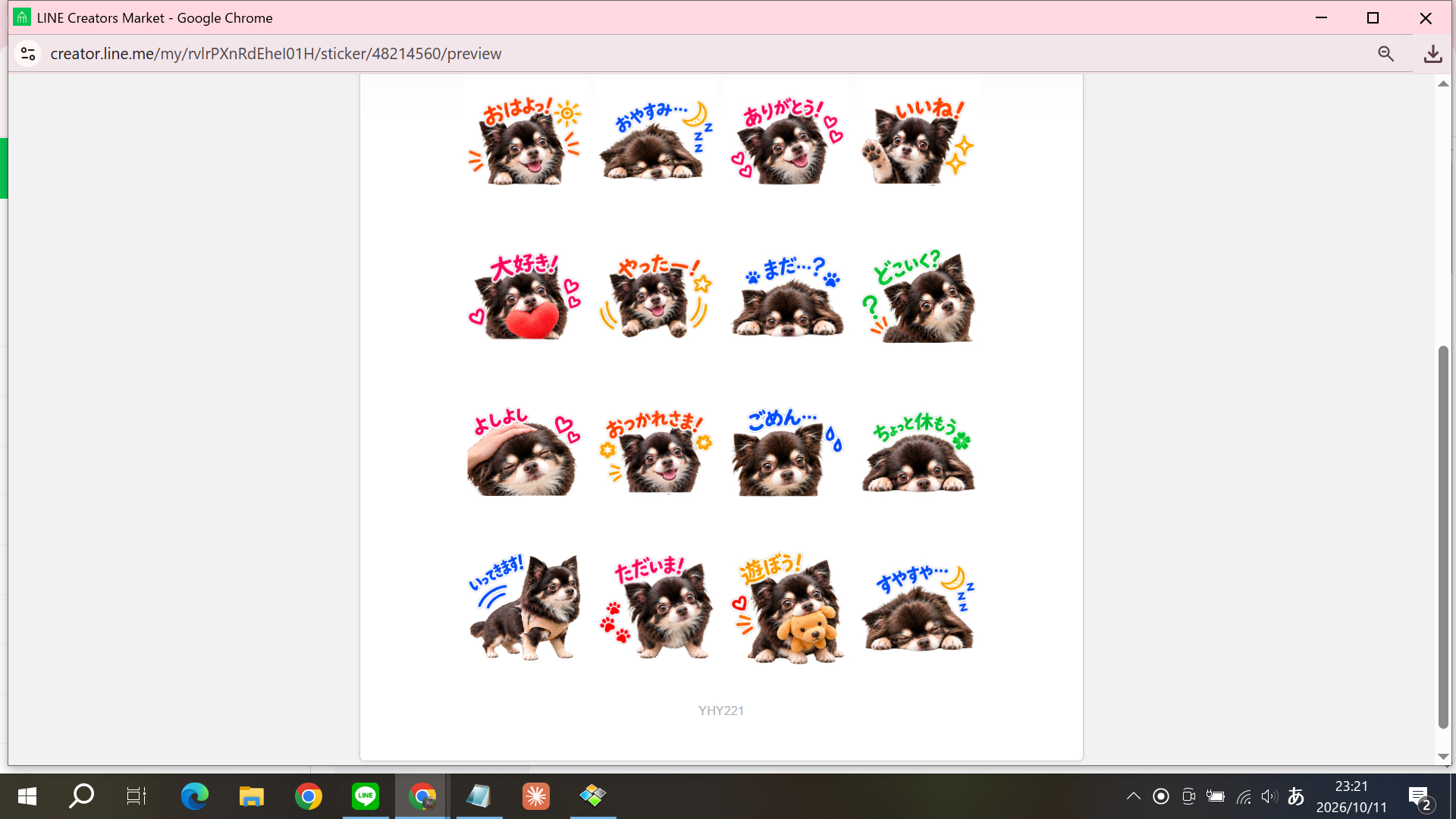Select the おやすみ sleeping dog sticker
This screenshot has height=819, width=1456.
656,141
